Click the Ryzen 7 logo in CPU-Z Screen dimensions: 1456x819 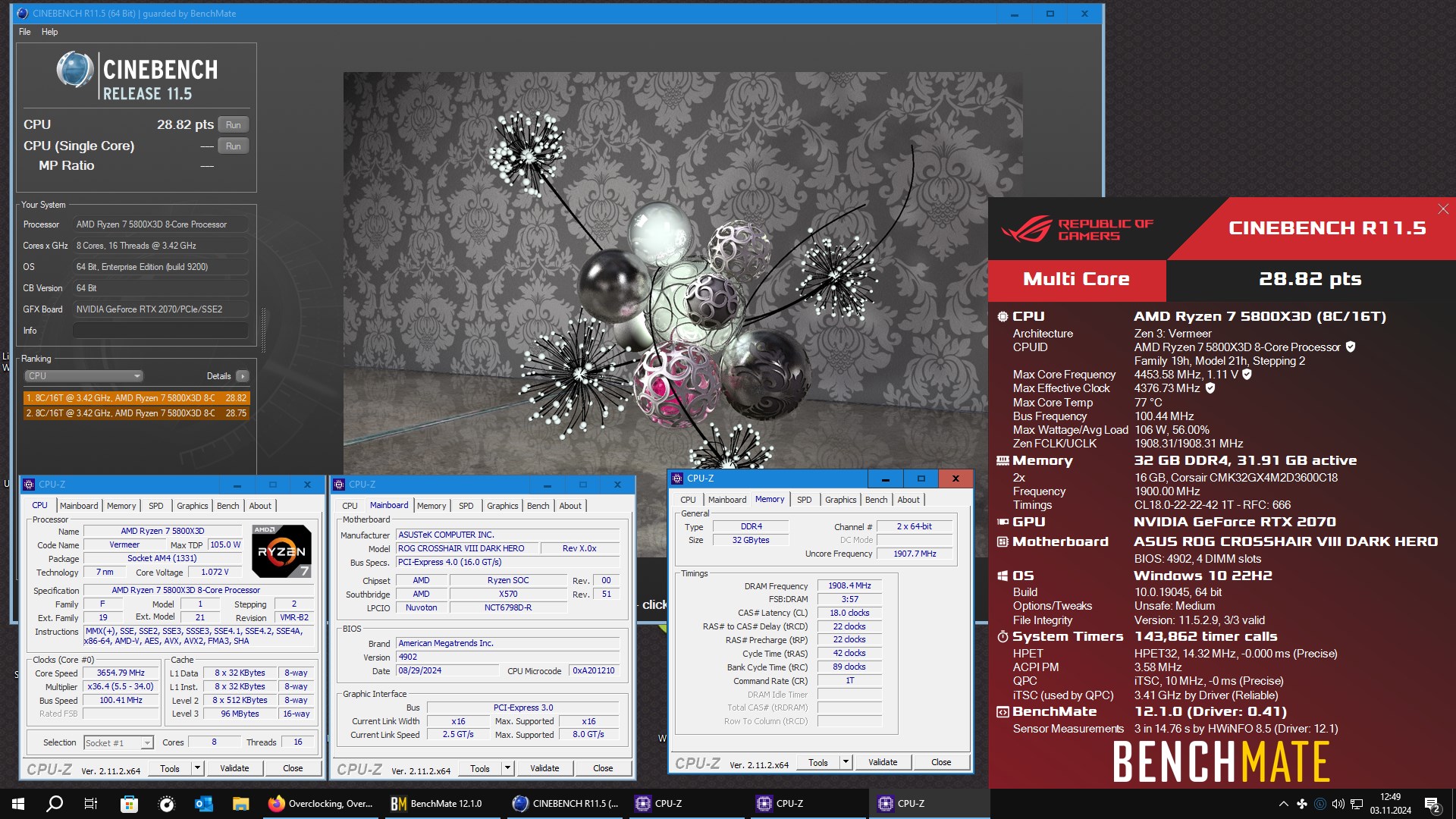(x=281, y=551)
